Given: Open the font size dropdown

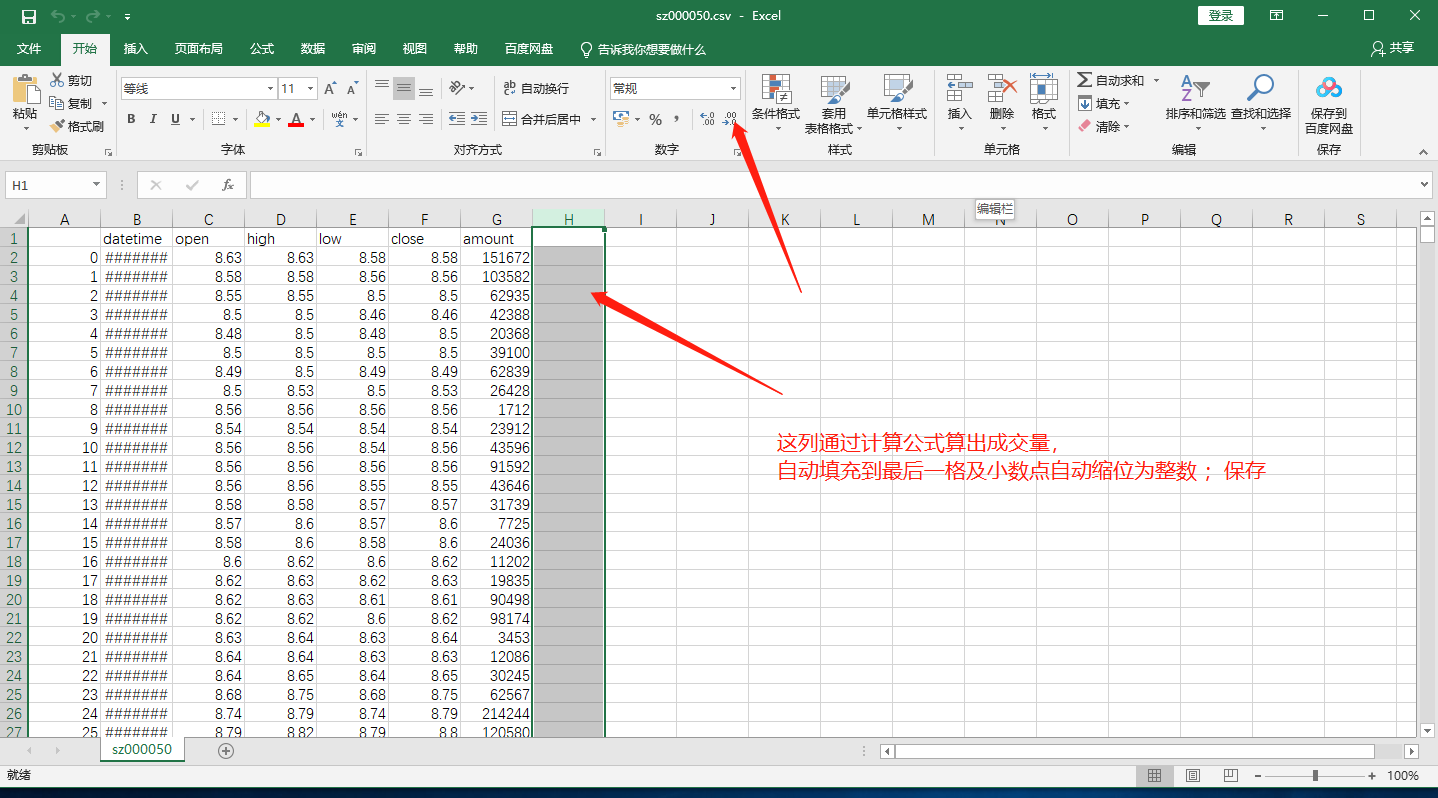Looking at the screenshot, I should 310,89.
